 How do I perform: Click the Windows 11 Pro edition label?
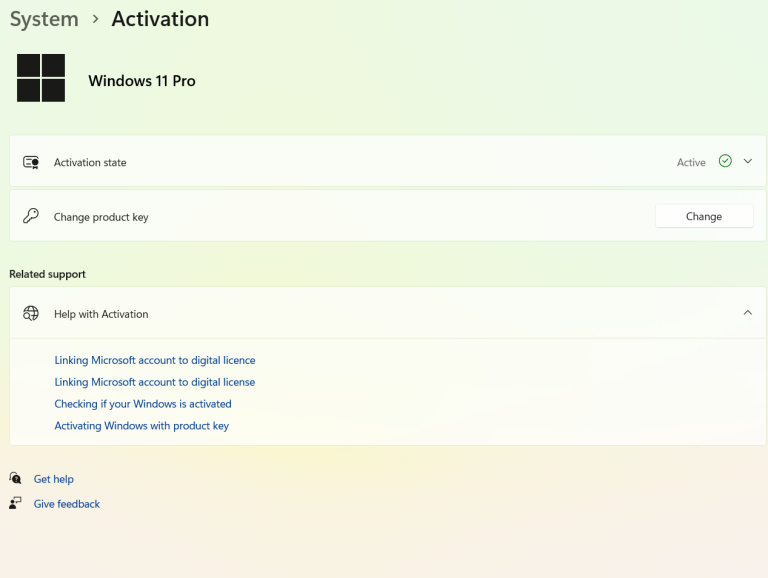pyautogui.click(x=142, y=81)
